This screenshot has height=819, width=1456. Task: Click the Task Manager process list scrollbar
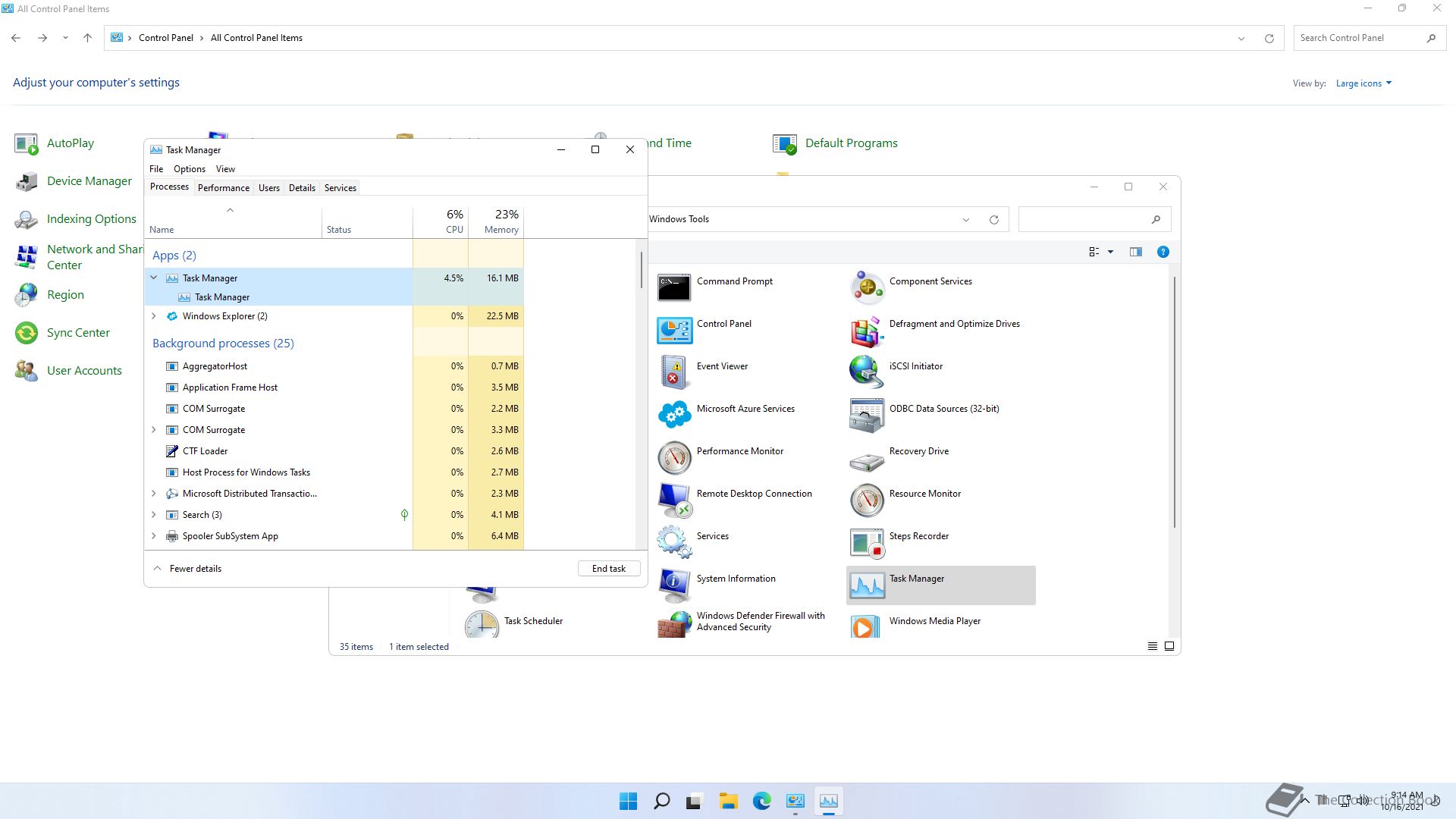642,270
